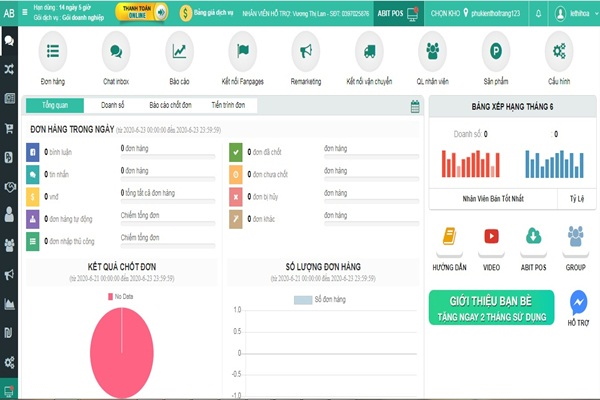
Task: Click the purple đơn hàng tự động icon
Action: tap(33, 219)
